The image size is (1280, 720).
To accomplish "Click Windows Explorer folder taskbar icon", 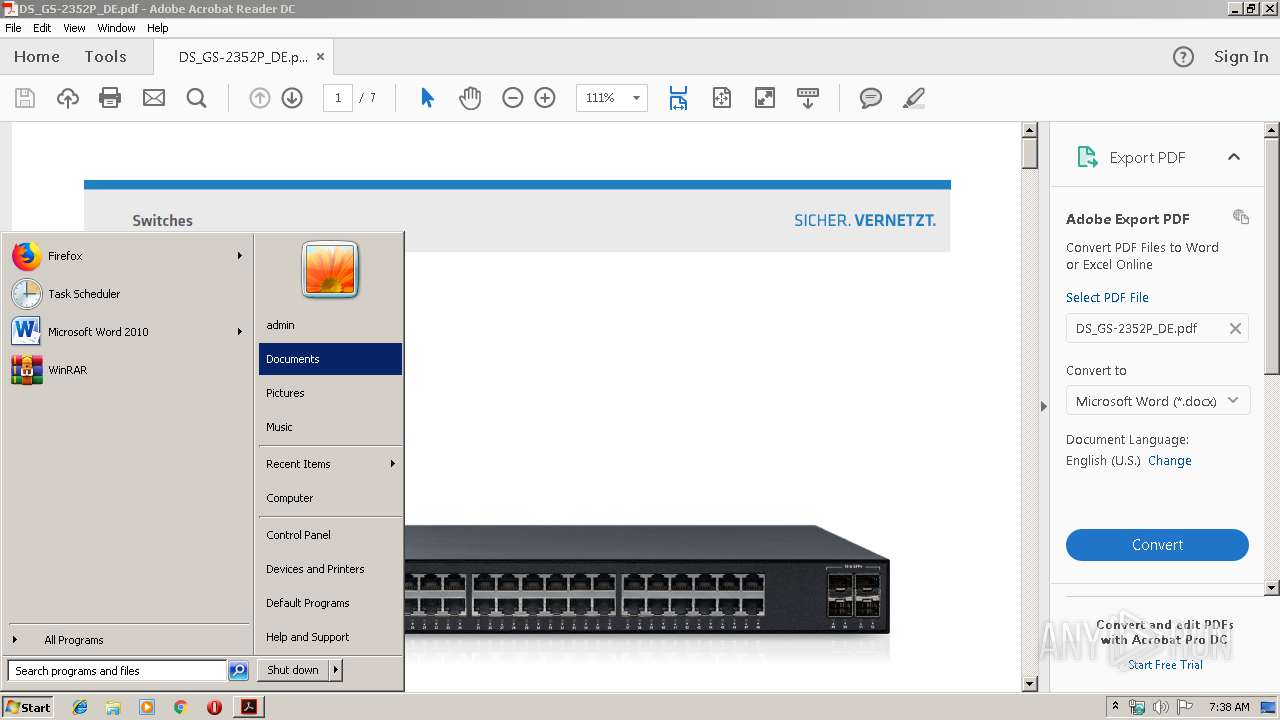I will 113,707.
